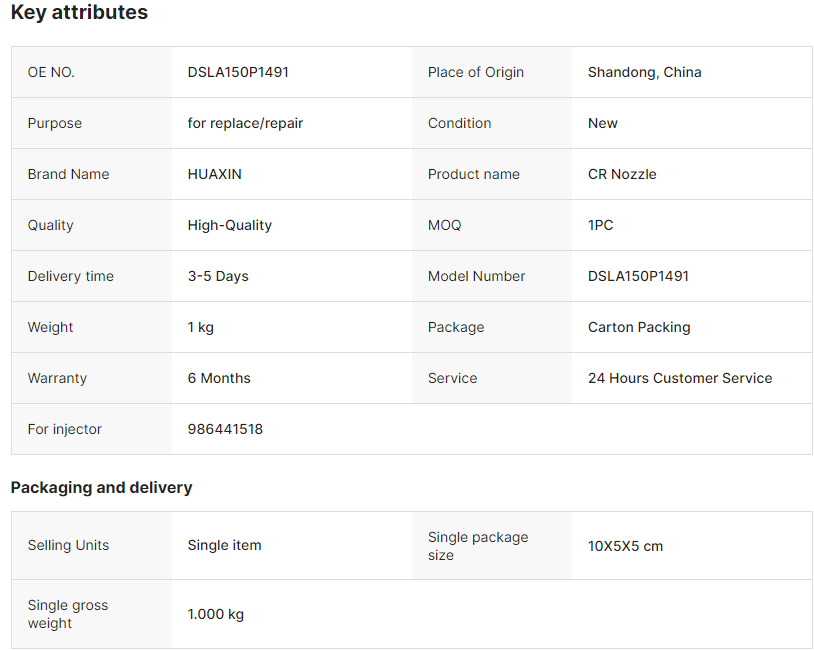Click the OE NO. value DSLA150P1491
Image resolution: width=814 pixels, height=650 pixels.
238,72
